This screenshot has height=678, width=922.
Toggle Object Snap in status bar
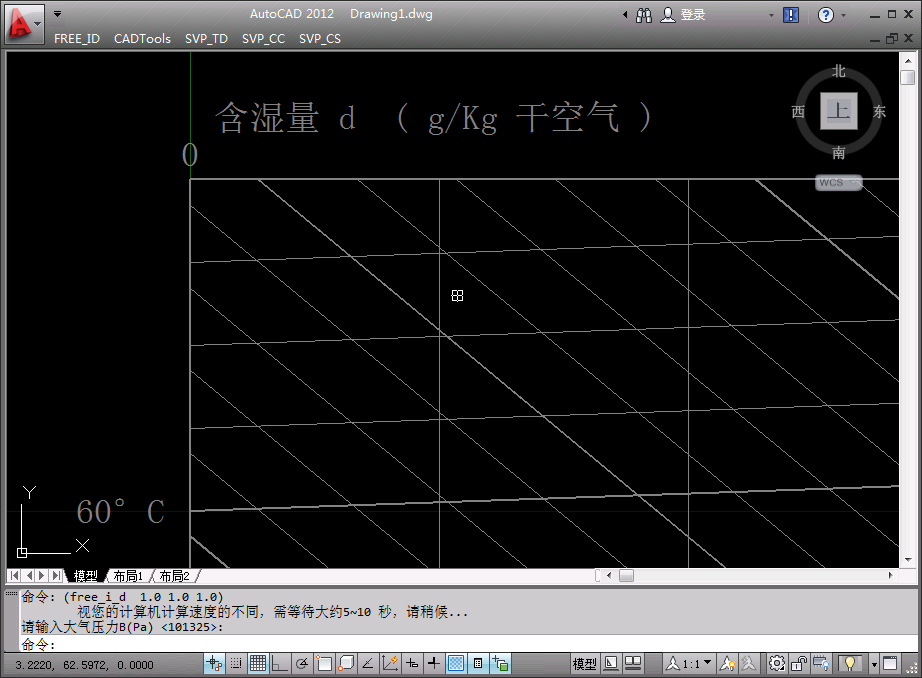tap(323, 664)
